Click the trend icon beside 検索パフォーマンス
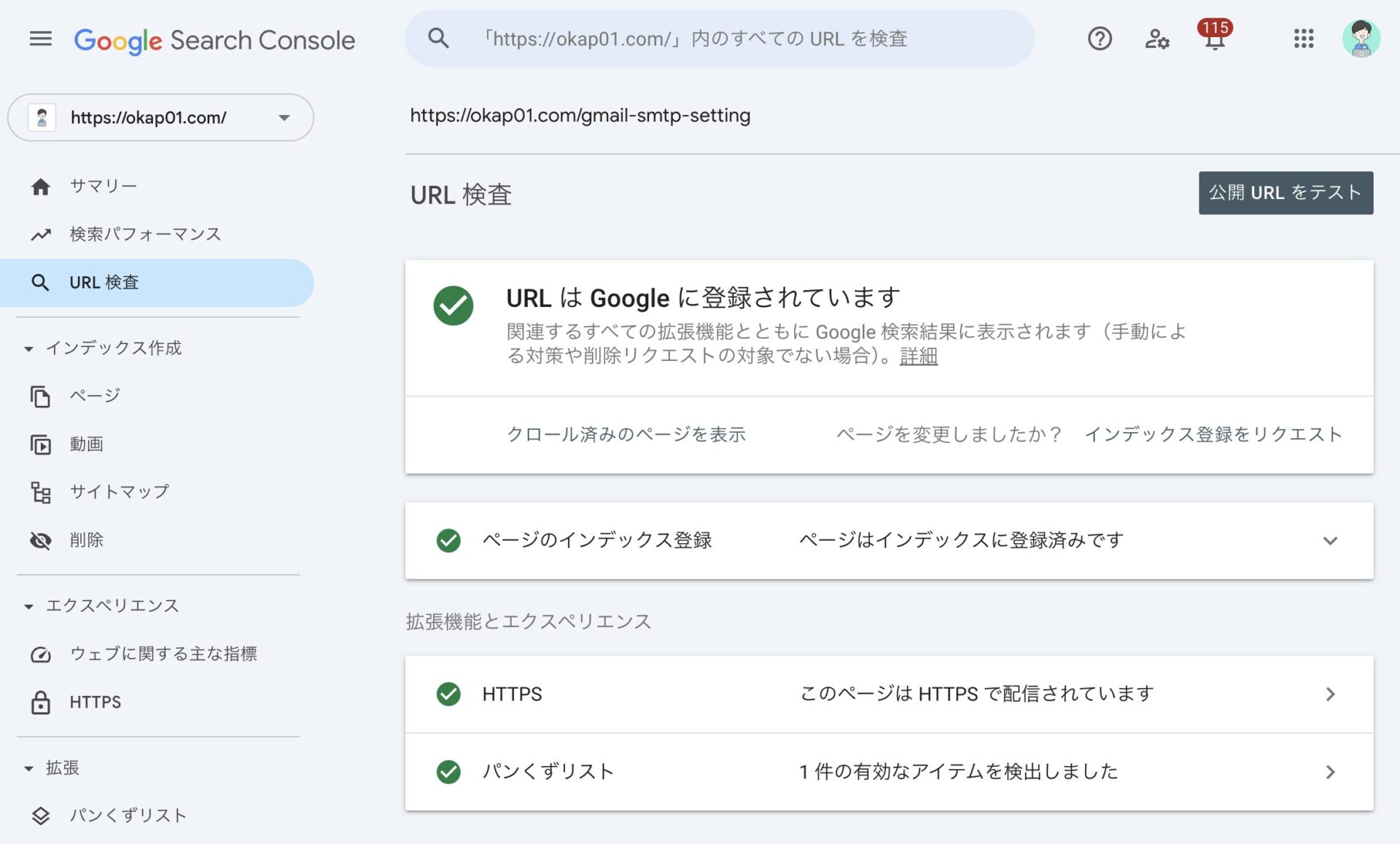 (41, 235)
